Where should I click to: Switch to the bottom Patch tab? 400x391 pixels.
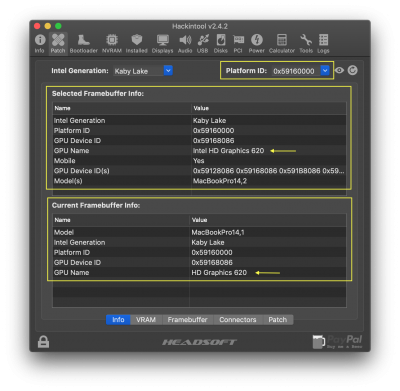[x=278, y=320]
